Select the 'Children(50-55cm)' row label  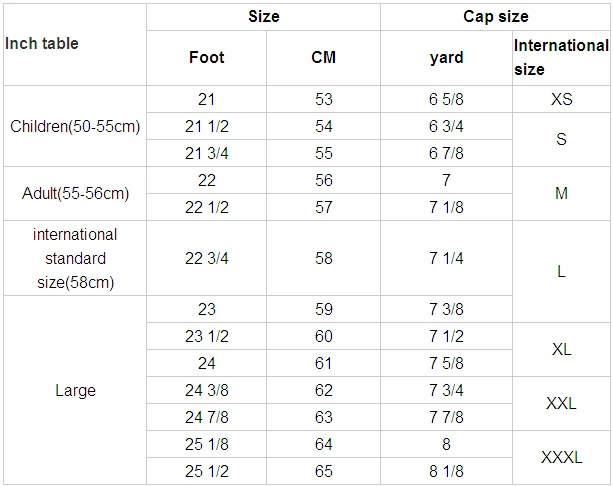click(75, 126)
